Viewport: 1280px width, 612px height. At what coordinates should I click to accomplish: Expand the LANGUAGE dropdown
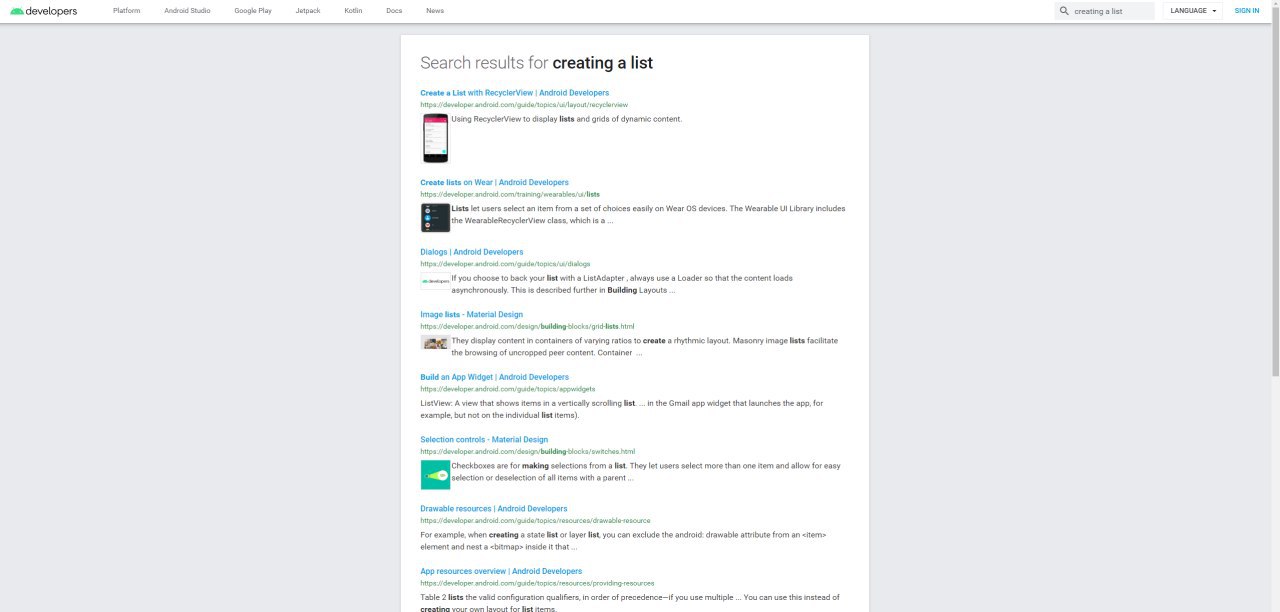click(1193, 11)
